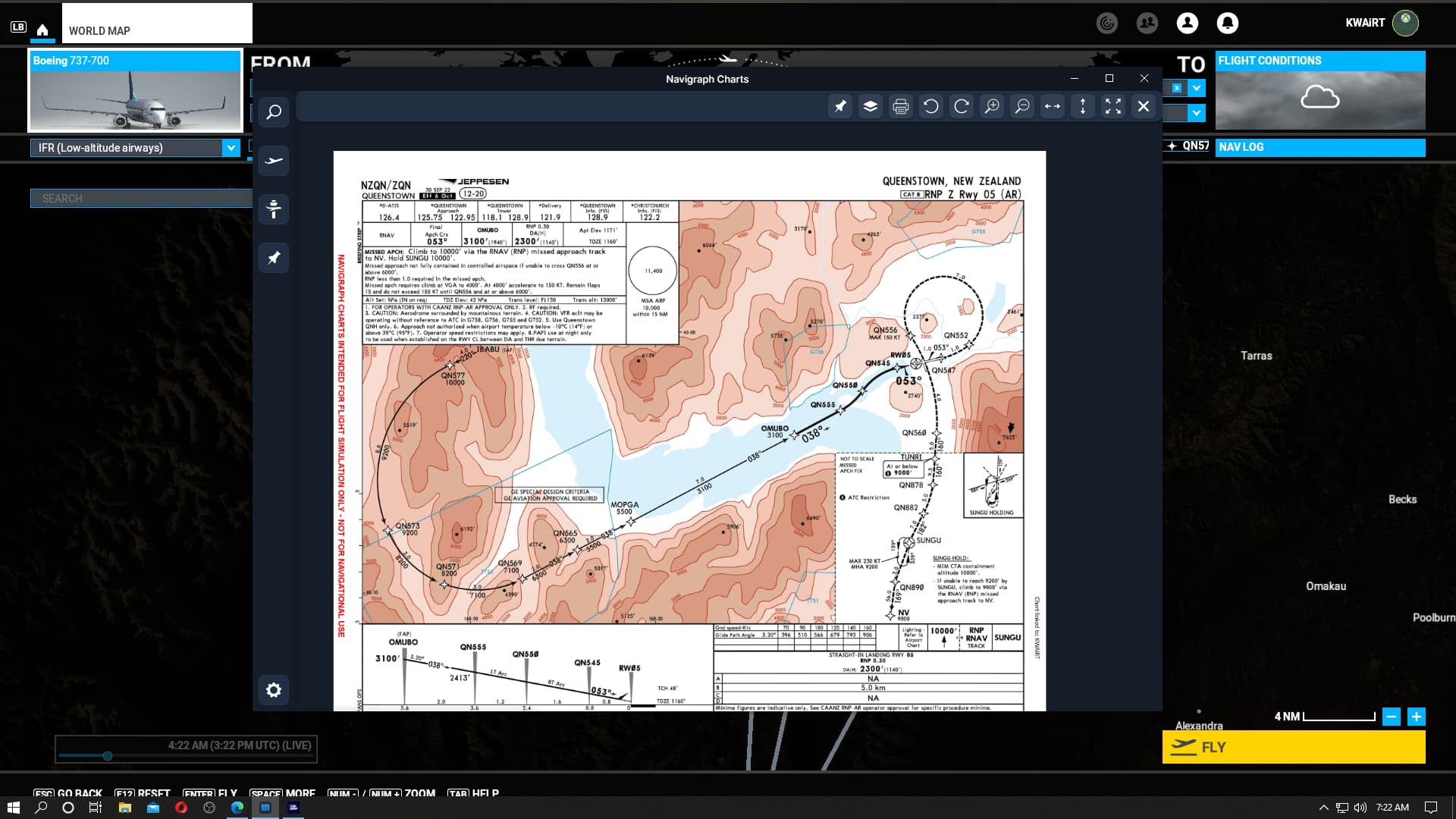Click the Tarras town label on map

point(1256,356)
